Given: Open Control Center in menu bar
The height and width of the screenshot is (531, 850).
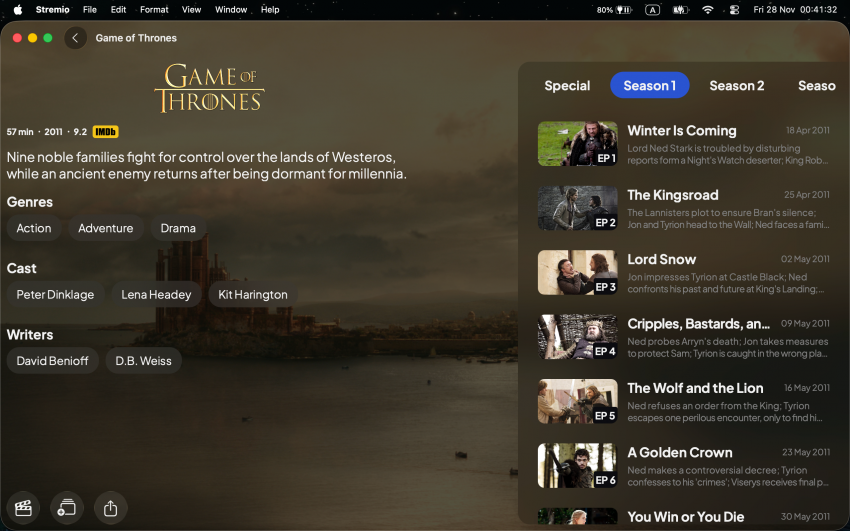Looking at the screenshot, I should [734, 10].
